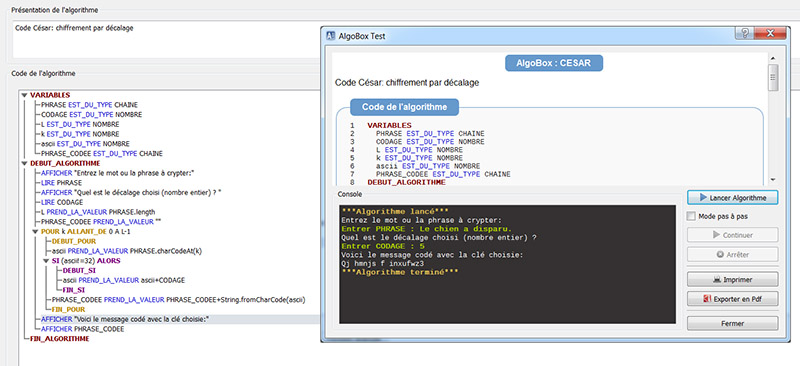This screenshot has width=800, height=366.
Task: Click the DEBUT_ALGORITHME line in preview listing
Action: [407, 182]
